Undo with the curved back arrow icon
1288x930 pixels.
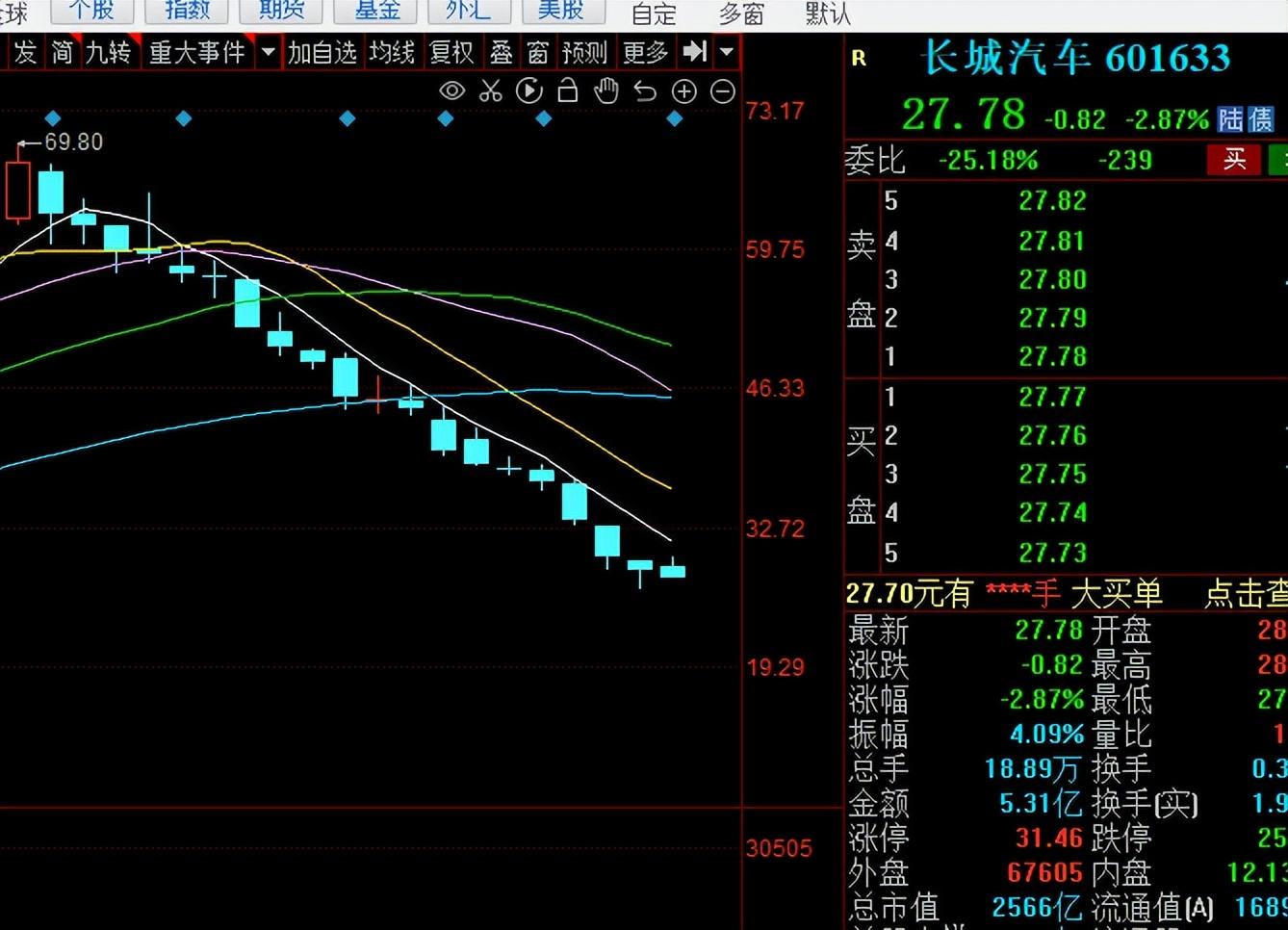(x=645, y=91)
